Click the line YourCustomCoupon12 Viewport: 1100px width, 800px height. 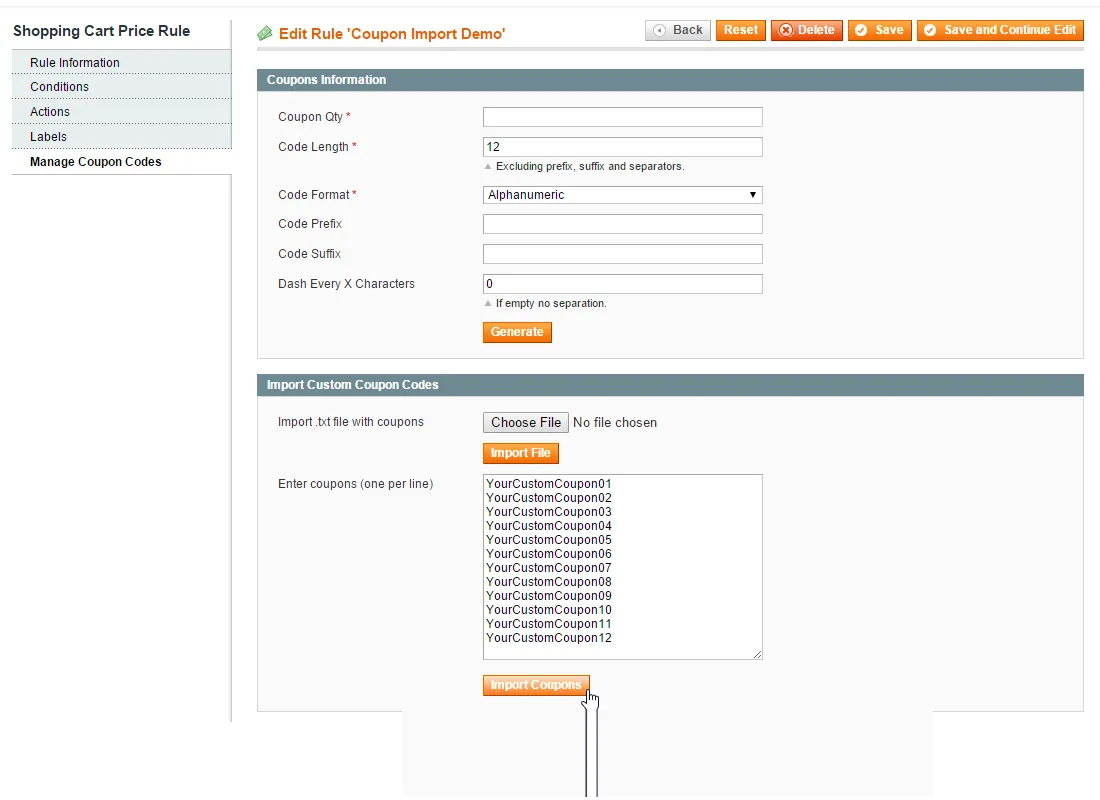point(549,638)
